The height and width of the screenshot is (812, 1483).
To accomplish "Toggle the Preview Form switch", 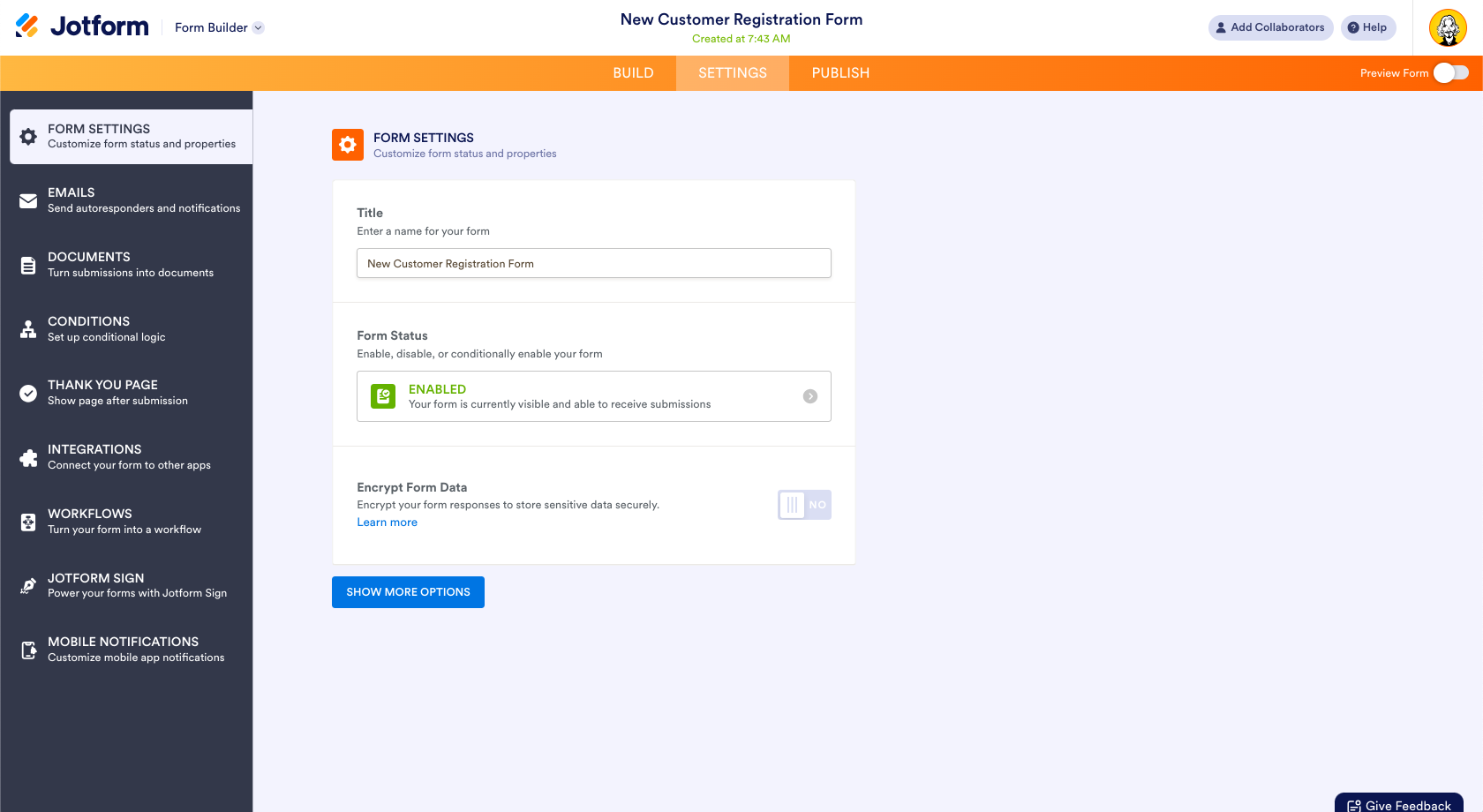I will (1450, 73).
